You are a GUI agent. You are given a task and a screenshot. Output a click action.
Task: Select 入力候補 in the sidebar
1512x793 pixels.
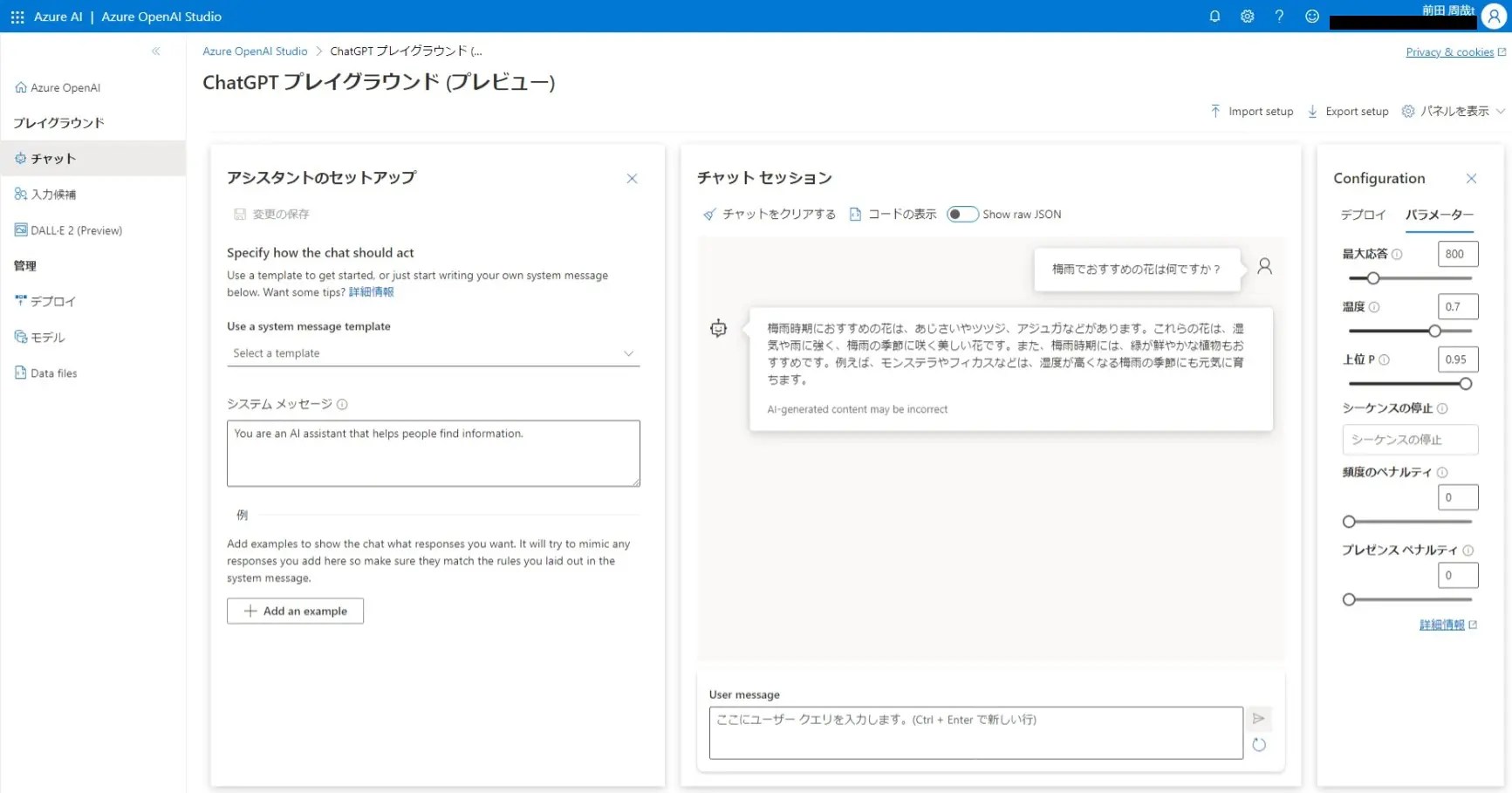(x=51, y=194)
